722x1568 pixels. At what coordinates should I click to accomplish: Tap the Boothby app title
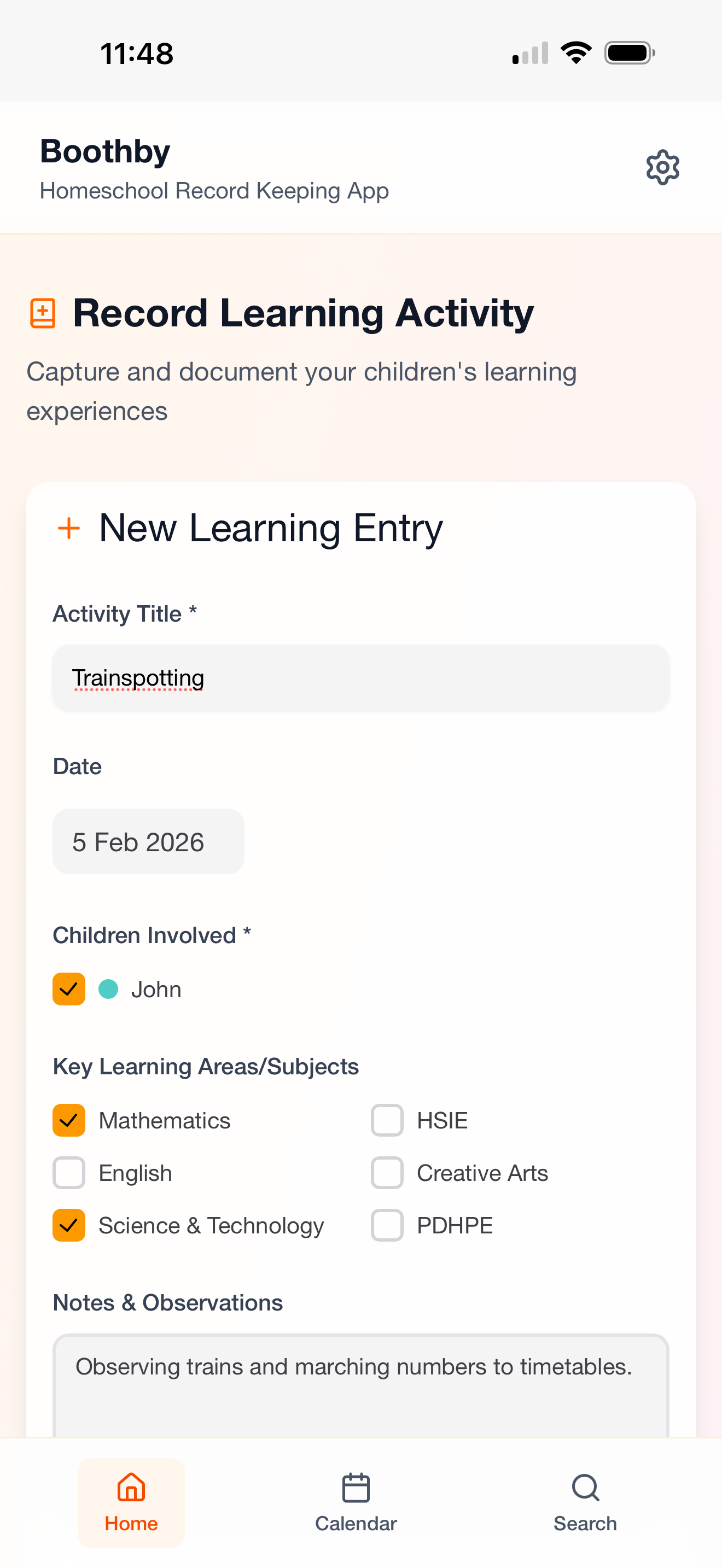pos(106,151)
